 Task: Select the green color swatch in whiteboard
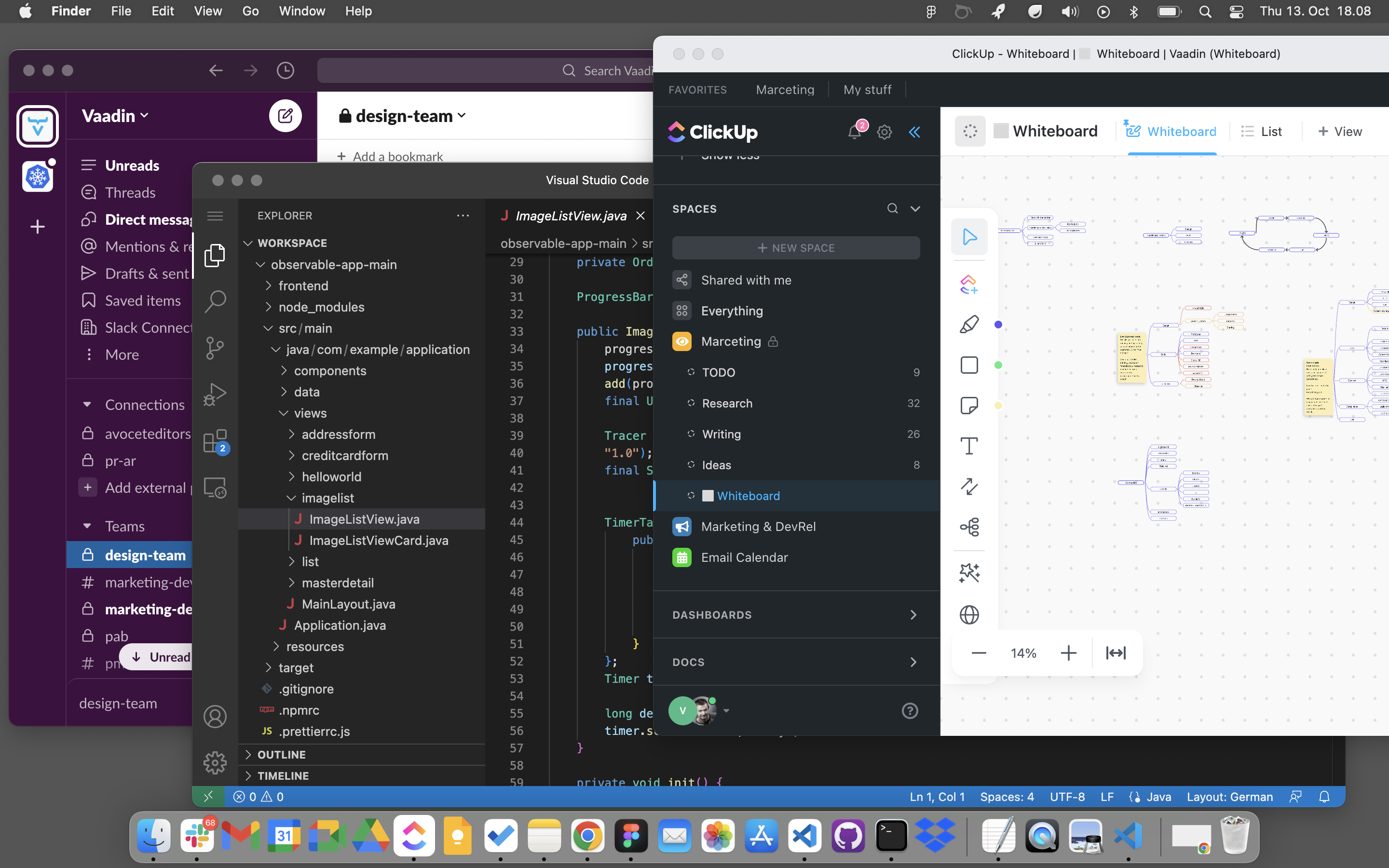(x=998, y=365)
